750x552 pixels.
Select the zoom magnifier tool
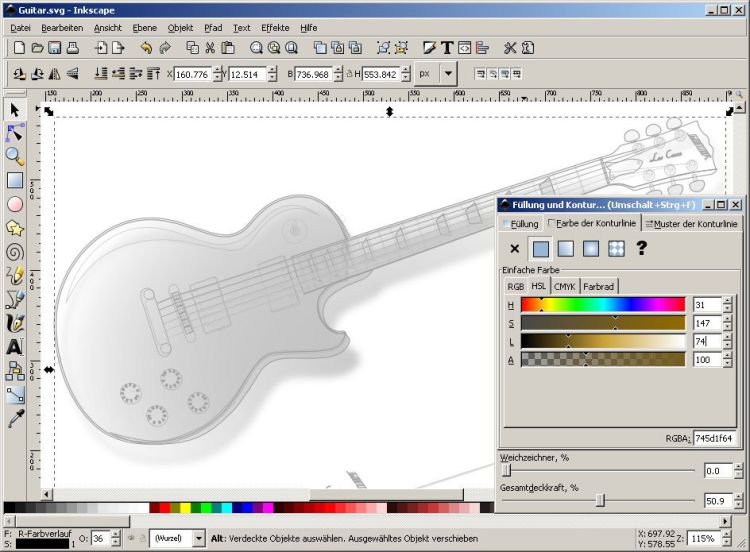[x=15, y=157]
